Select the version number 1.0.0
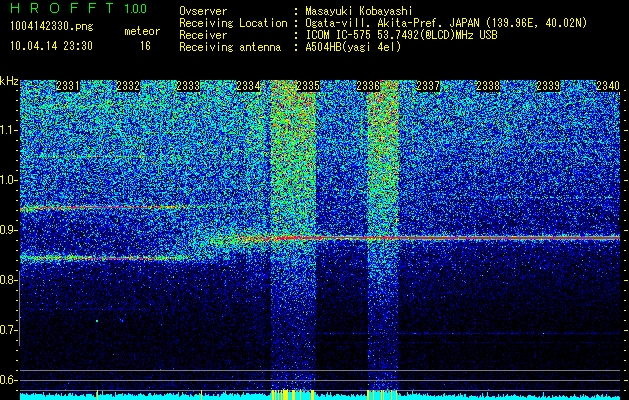 click(x=136, y=9)
